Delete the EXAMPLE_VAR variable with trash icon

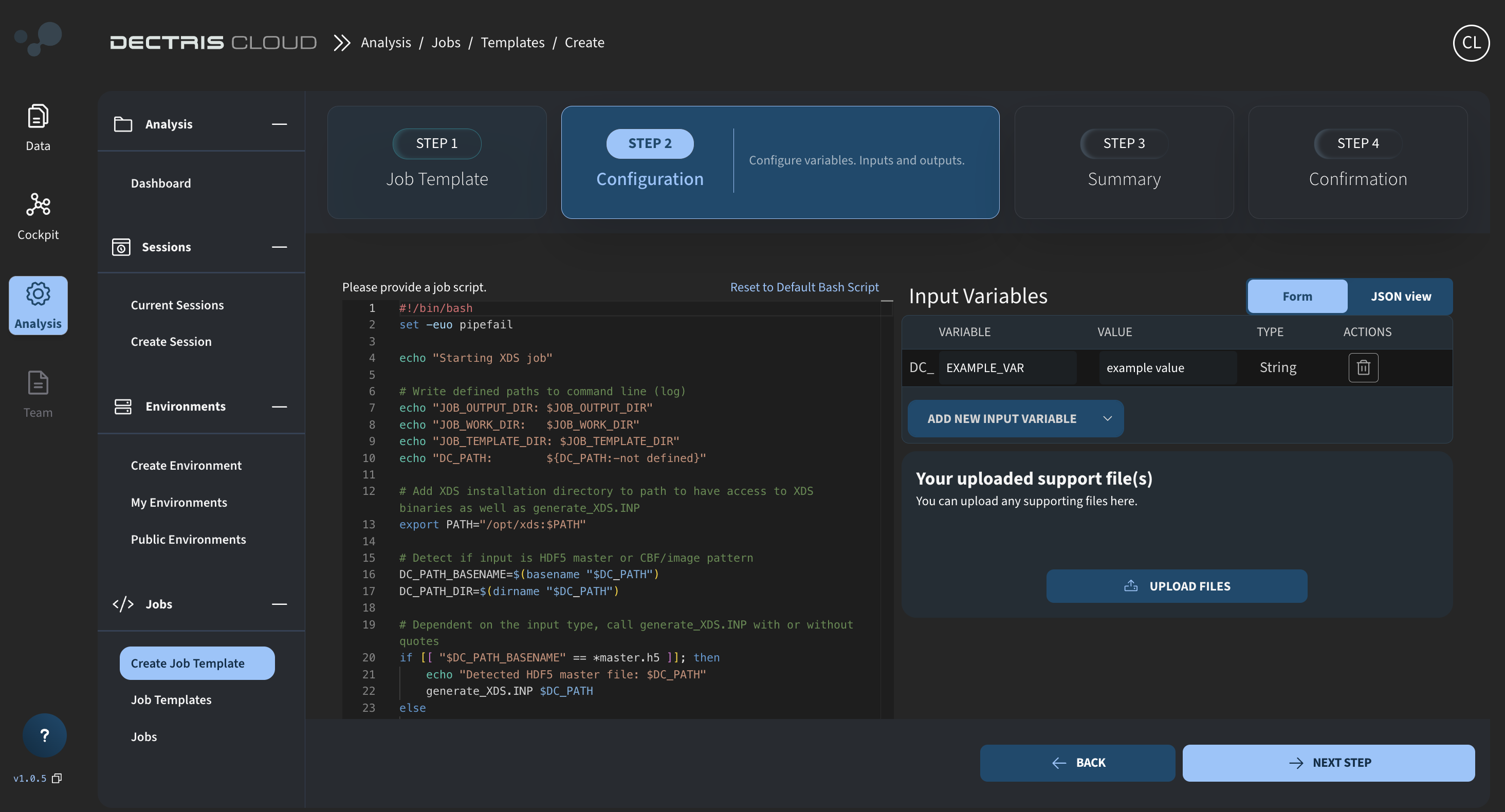(x=1363, y=367)
